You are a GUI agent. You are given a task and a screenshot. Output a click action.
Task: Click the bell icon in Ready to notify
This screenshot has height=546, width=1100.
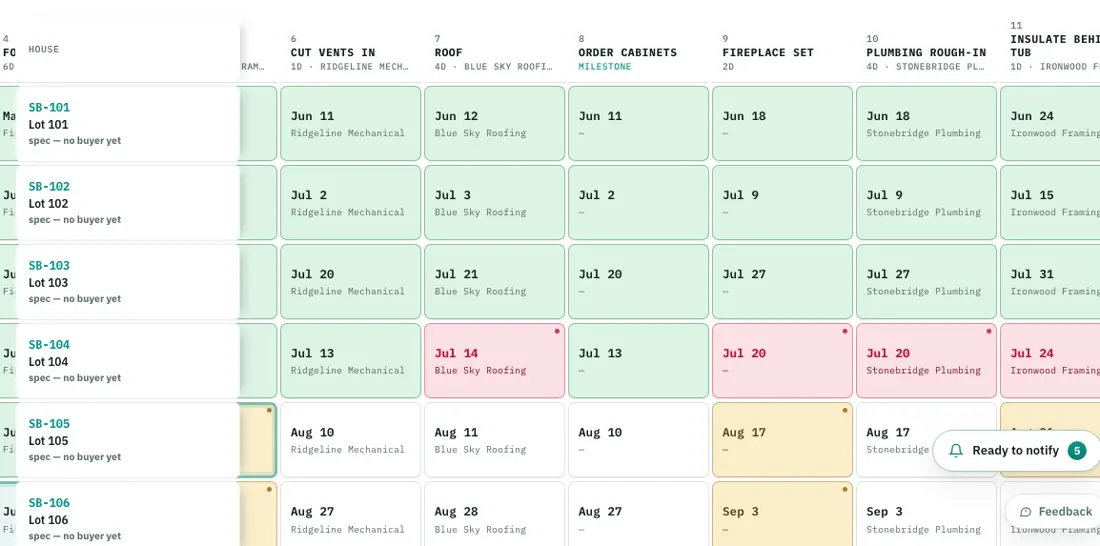click(x=955, y=451)
